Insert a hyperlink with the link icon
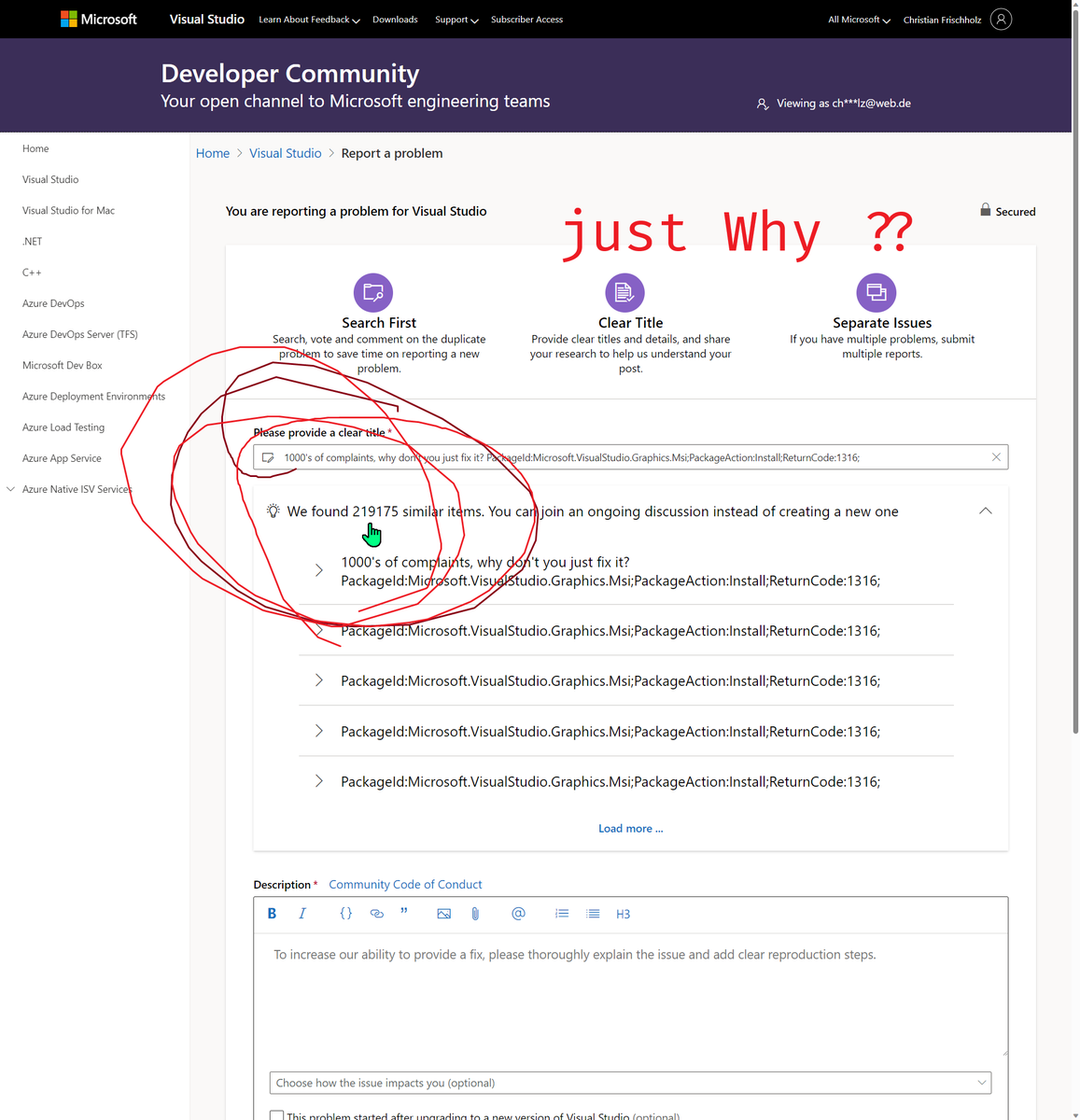The height and width of the screenshot is (1120, 1080). pos(377,914)
